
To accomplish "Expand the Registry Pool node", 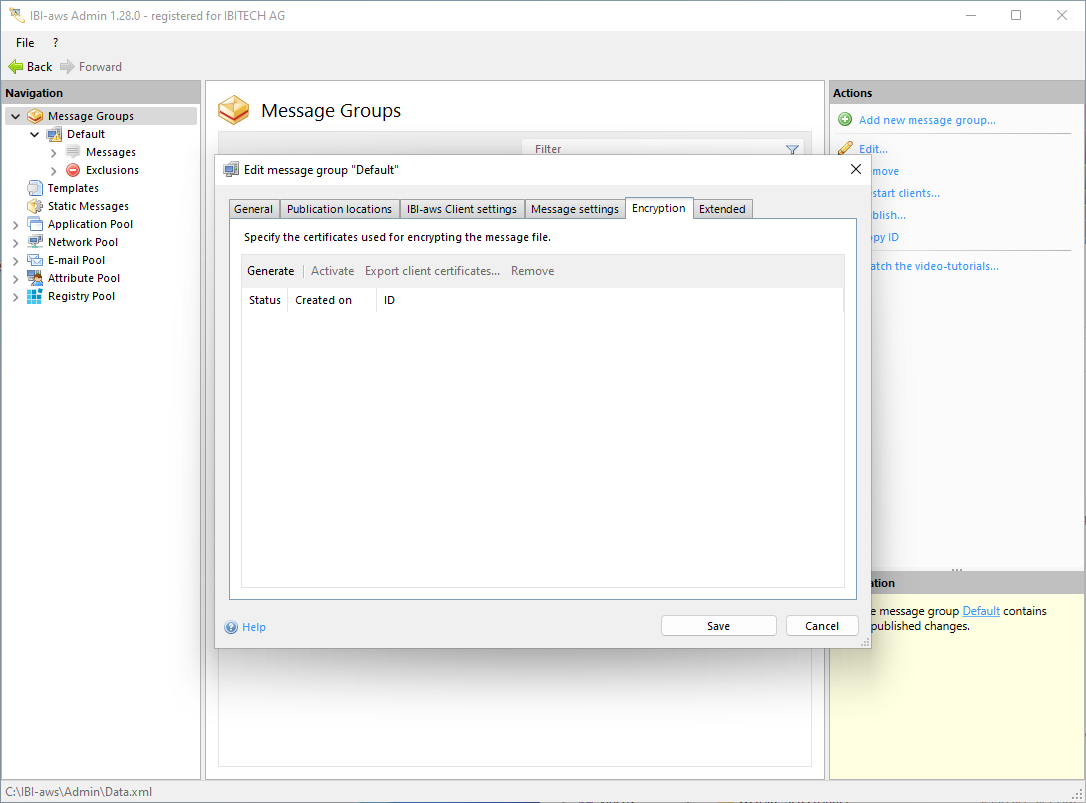I will (x=15, y=297).
